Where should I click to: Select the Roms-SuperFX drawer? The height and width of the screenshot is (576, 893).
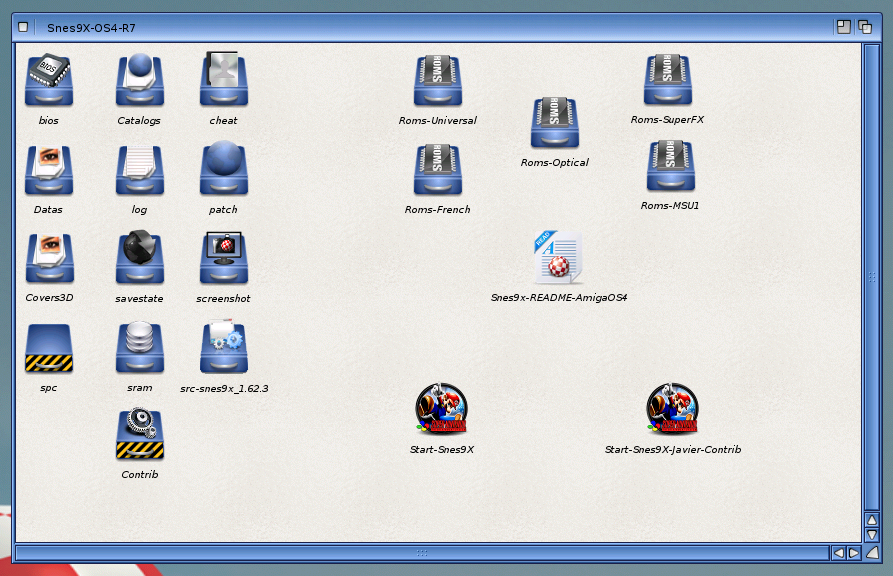668,80
